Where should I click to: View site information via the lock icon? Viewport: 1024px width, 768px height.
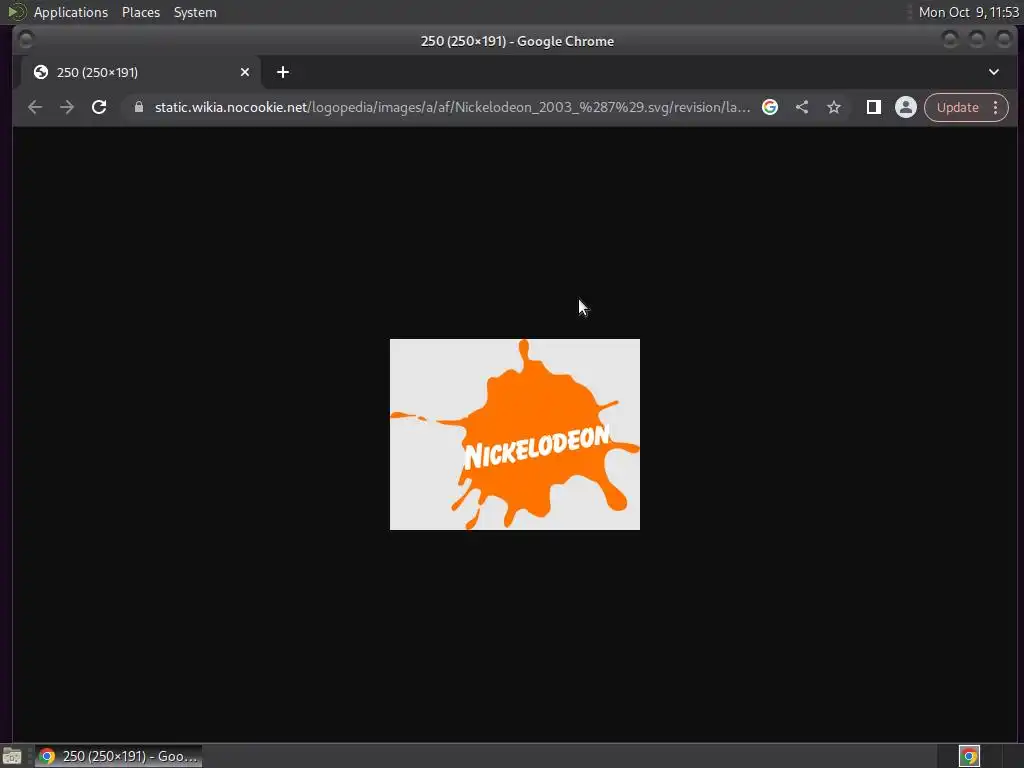click(138, 107)
